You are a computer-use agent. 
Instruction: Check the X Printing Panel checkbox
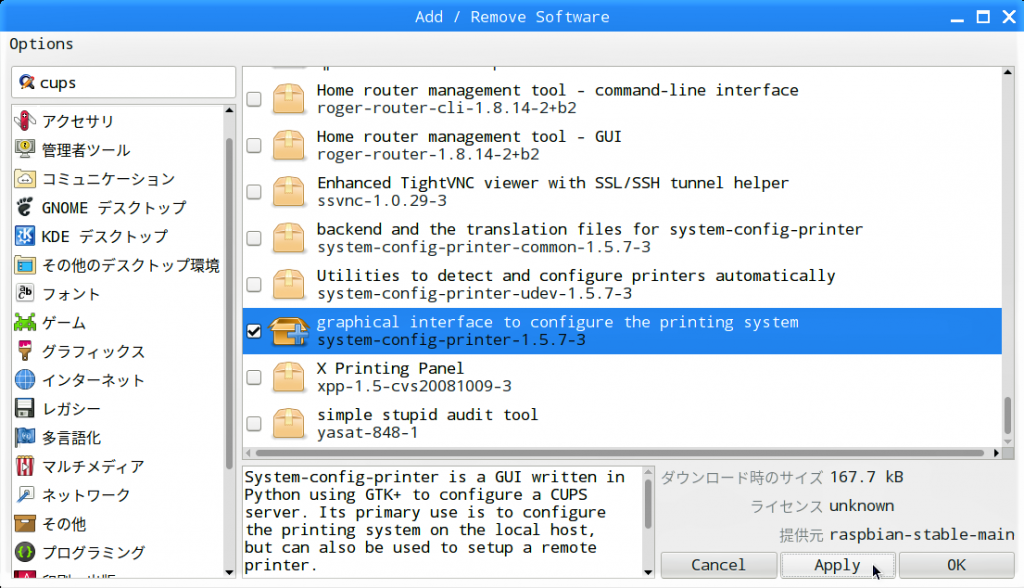[x=254, y=378]
